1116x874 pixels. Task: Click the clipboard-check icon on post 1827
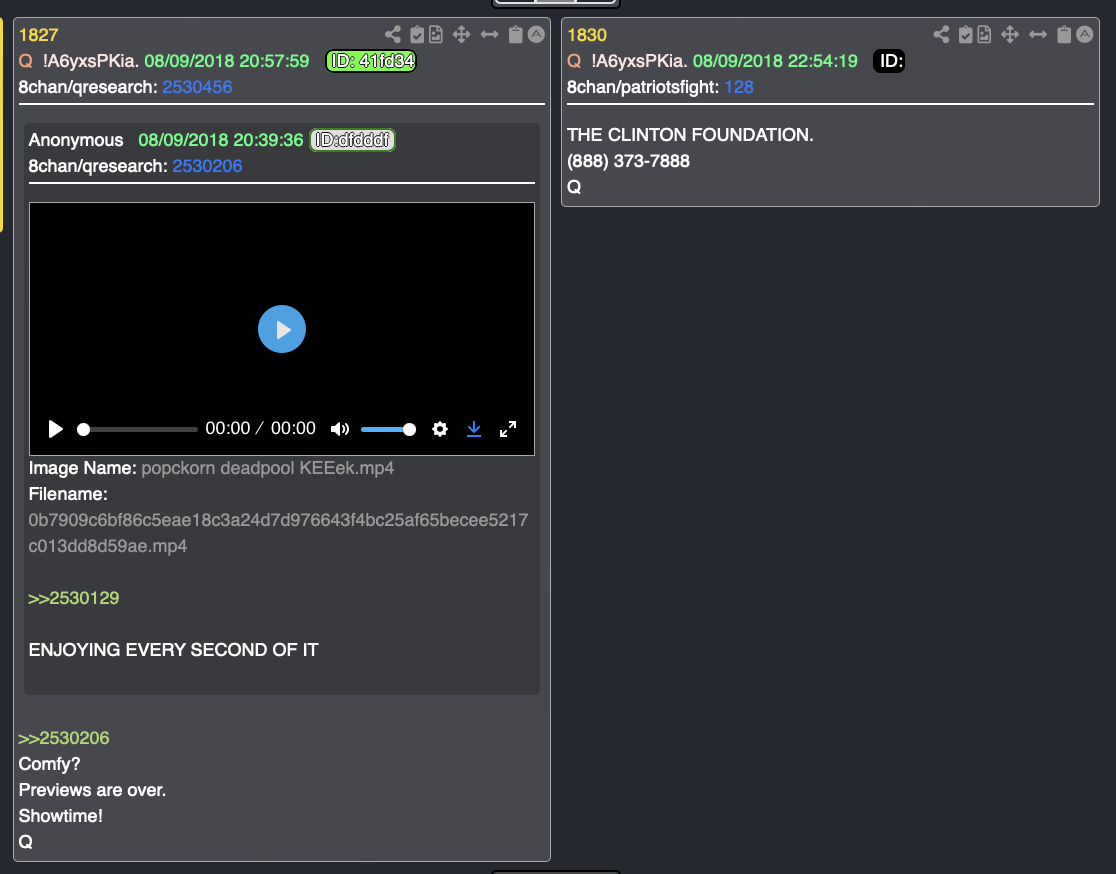point(417,34)
